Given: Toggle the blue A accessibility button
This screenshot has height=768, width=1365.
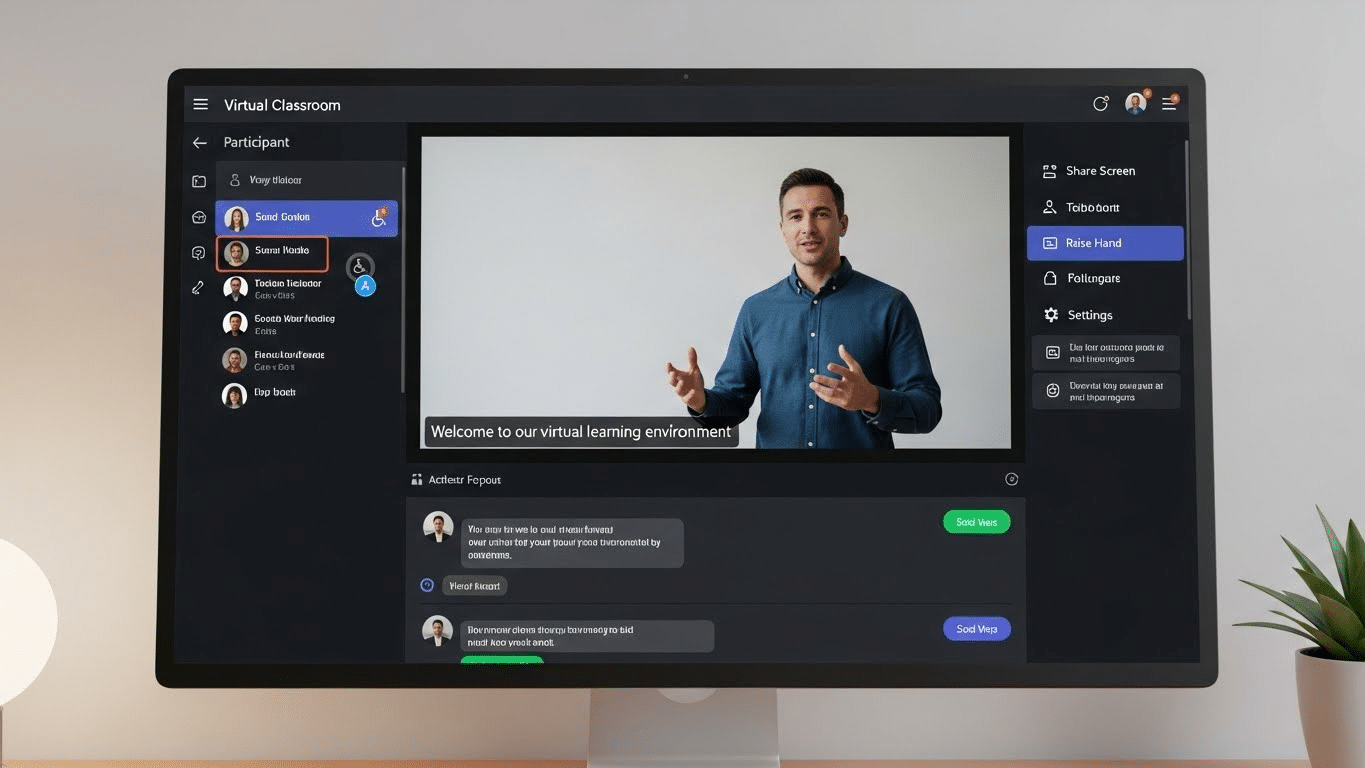Looking at the screenshot, I should pos(365,286).
